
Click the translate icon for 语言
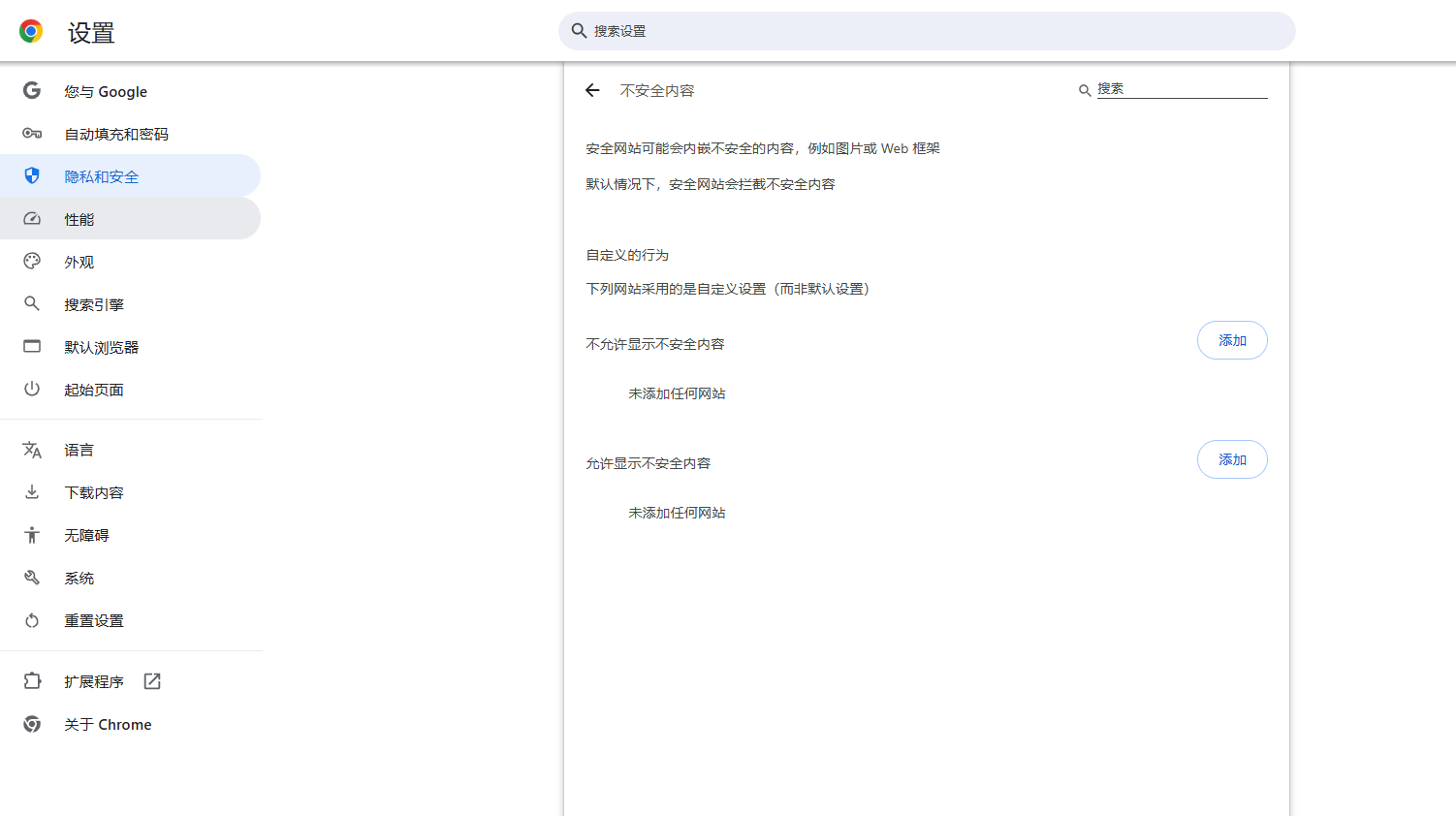(32, 450)
